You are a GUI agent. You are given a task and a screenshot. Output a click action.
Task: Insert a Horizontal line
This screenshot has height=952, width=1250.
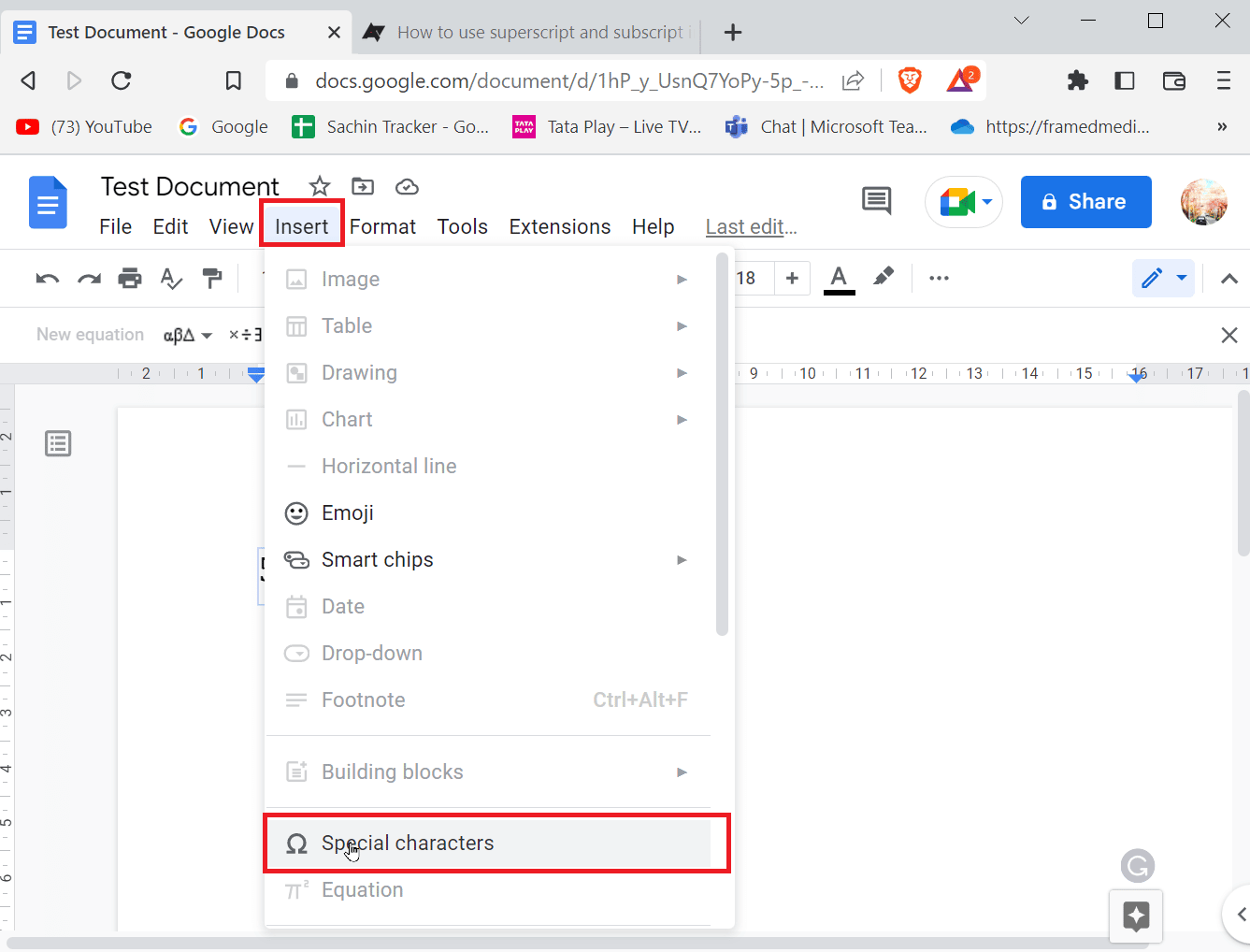487,466
